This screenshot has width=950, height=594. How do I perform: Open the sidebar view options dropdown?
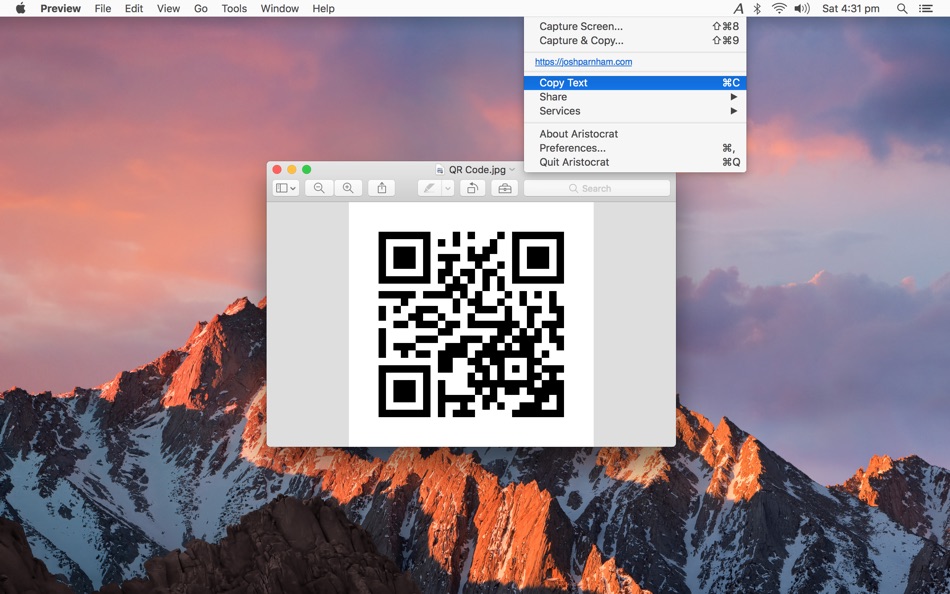286,189
